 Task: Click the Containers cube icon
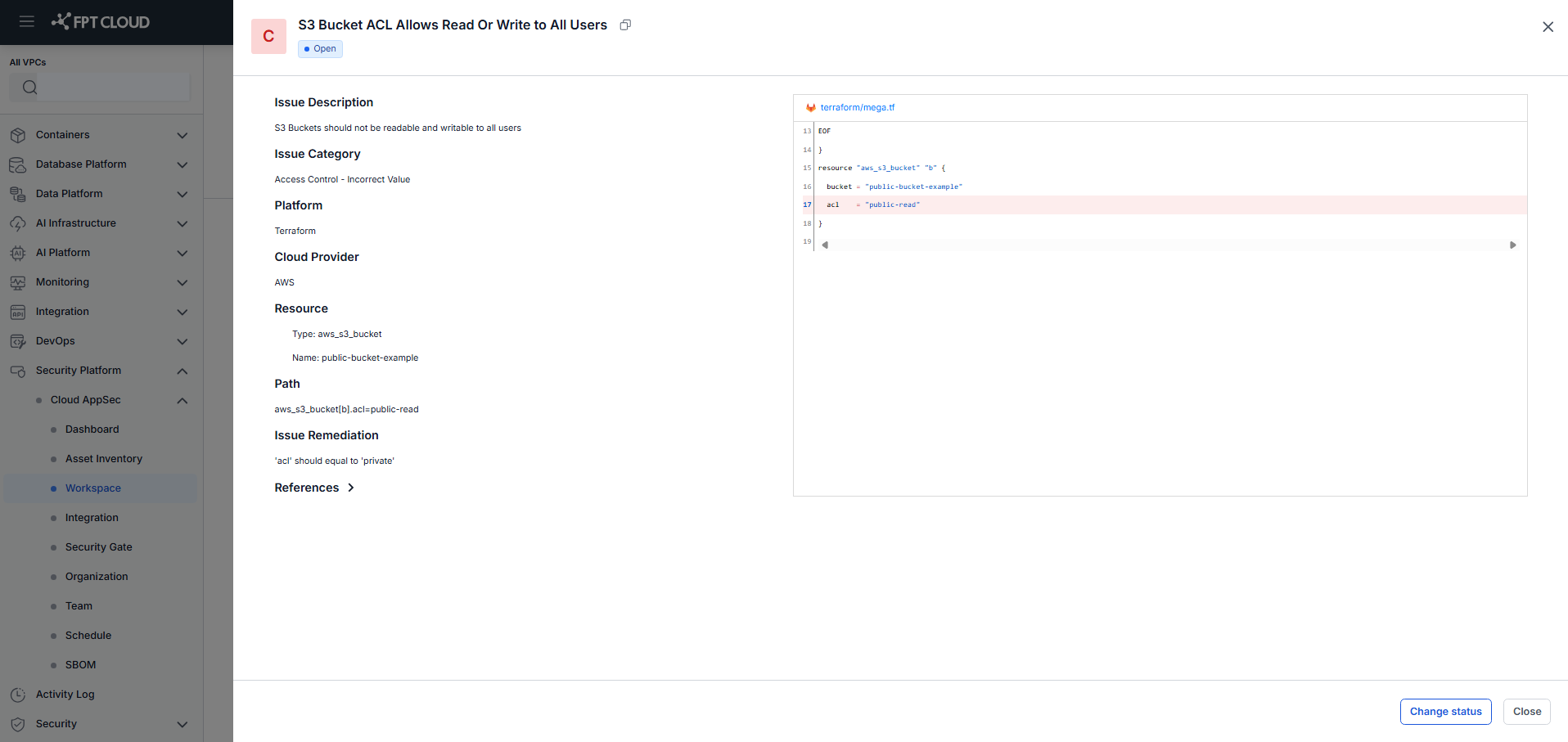pyautogui.click(x=18, y=135)
